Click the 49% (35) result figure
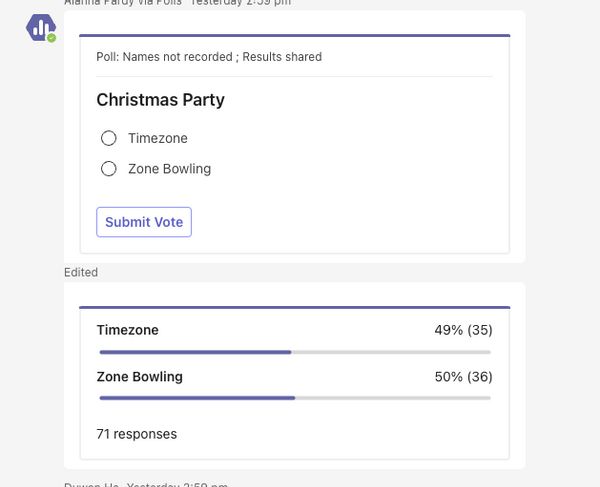 click(x=463, y=330)
